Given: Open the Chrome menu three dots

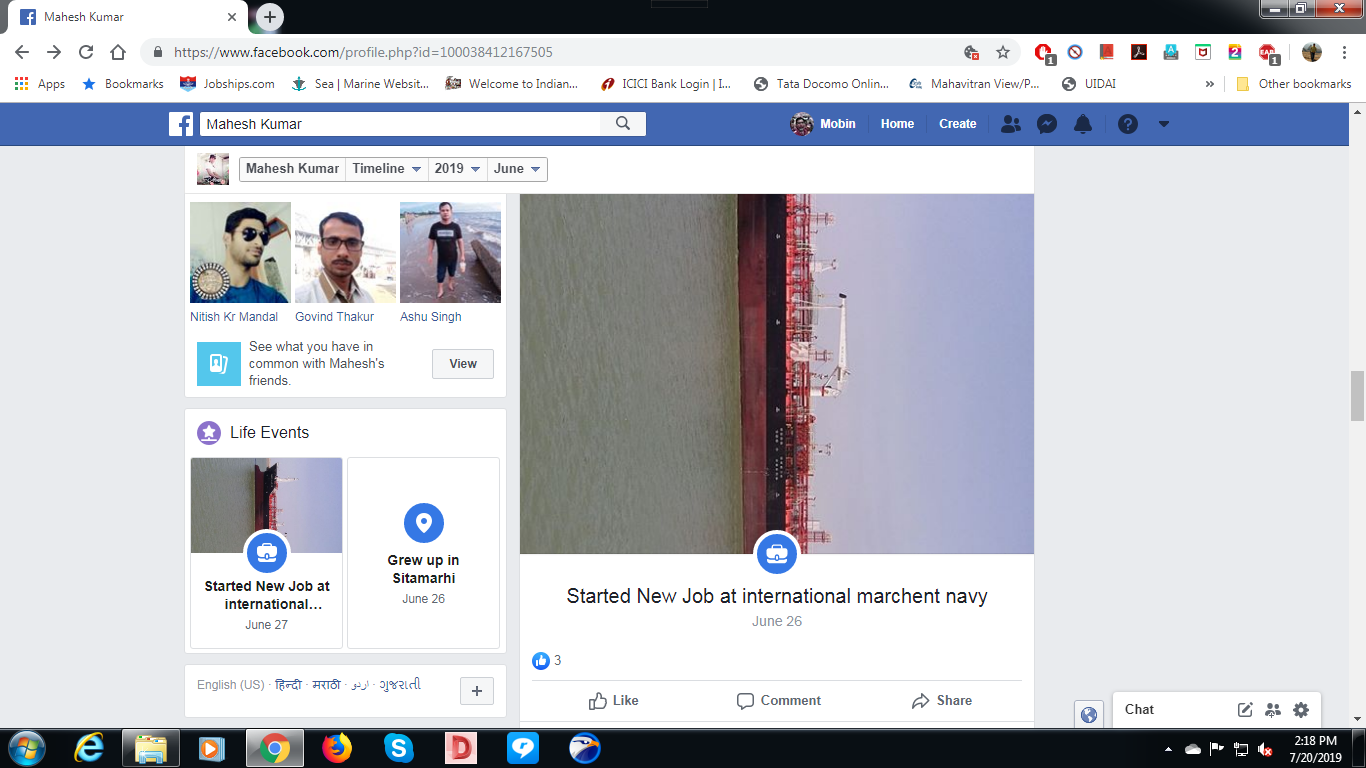Looking at the screenshot, I should pos(1344,52).
